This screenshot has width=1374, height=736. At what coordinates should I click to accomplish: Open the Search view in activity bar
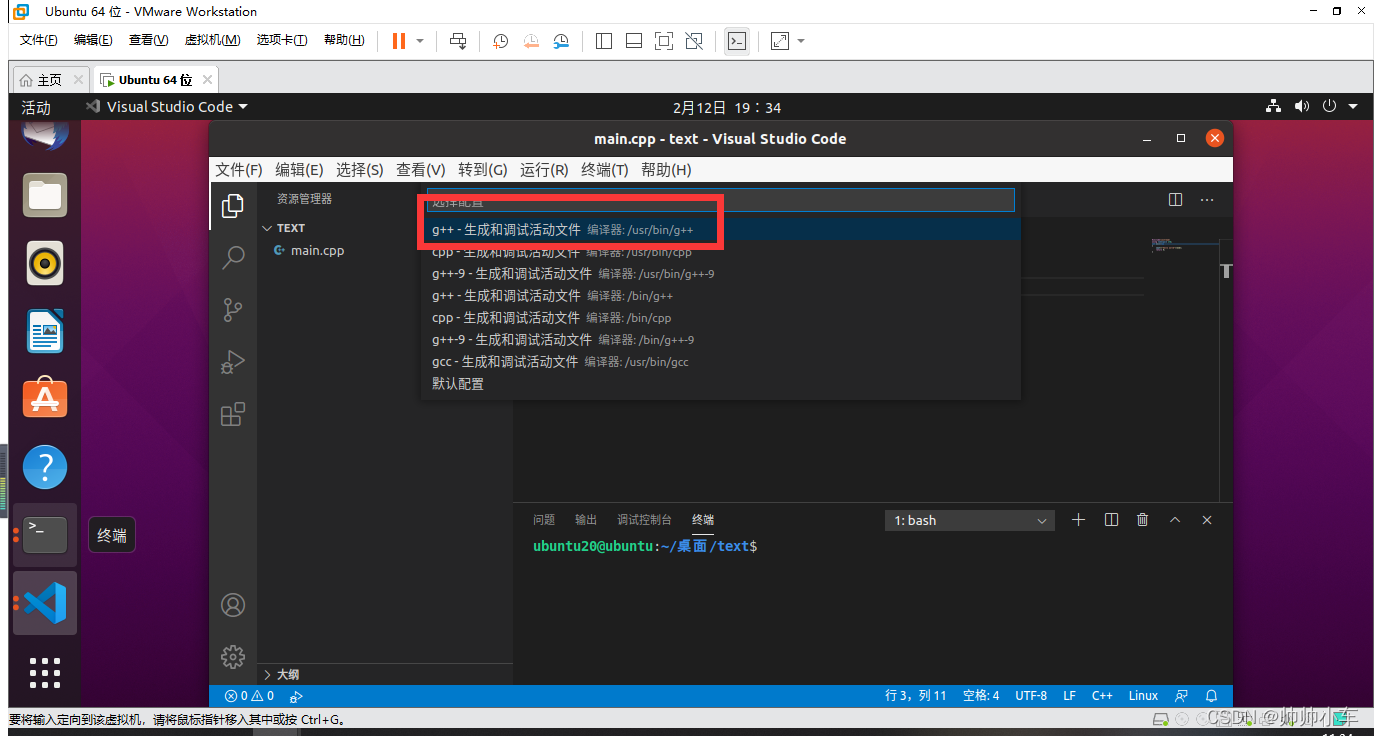(233, 258)
